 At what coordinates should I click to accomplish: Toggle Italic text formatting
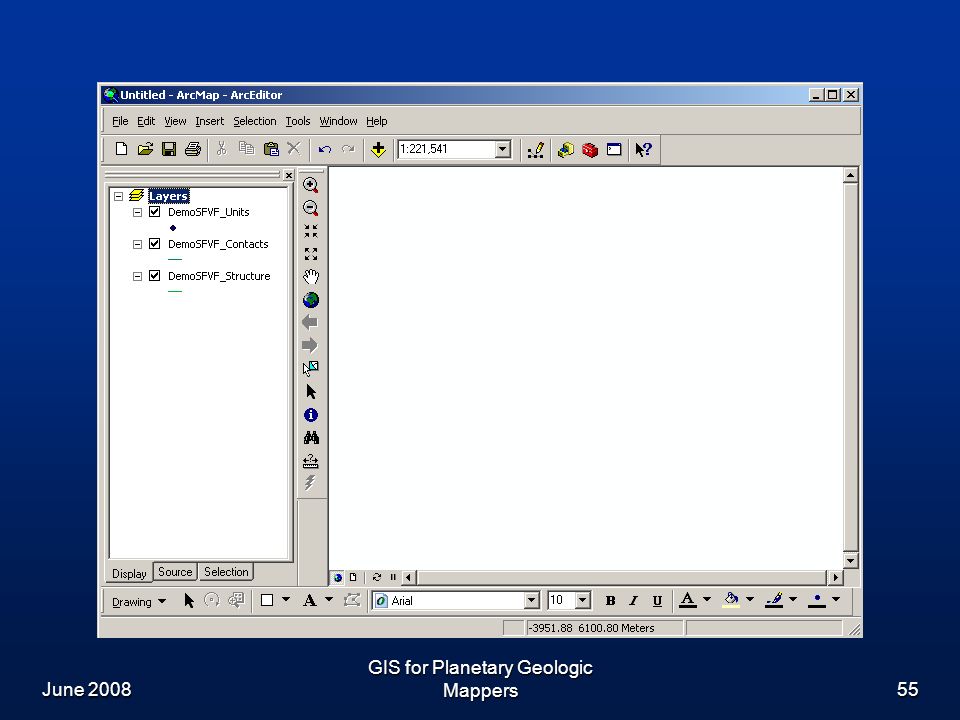tap(633, 601)
